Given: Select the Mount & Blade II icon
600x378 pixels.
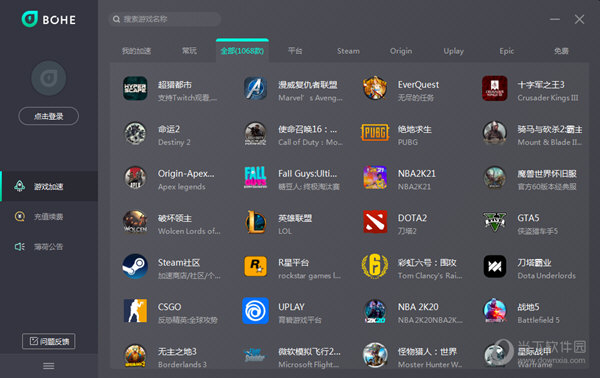Looking at the screenshot, I should pyautogui.click(x=495, y=133).
